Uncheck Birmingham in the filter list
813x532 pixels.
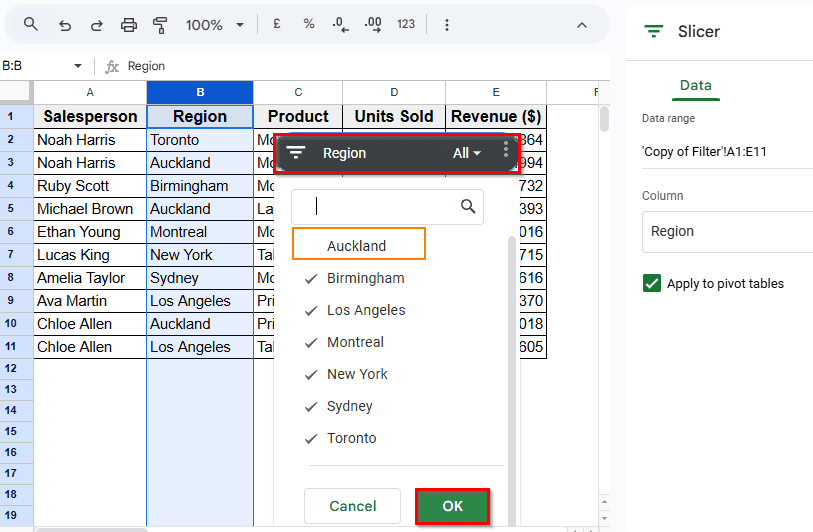(x=365, y=278)
